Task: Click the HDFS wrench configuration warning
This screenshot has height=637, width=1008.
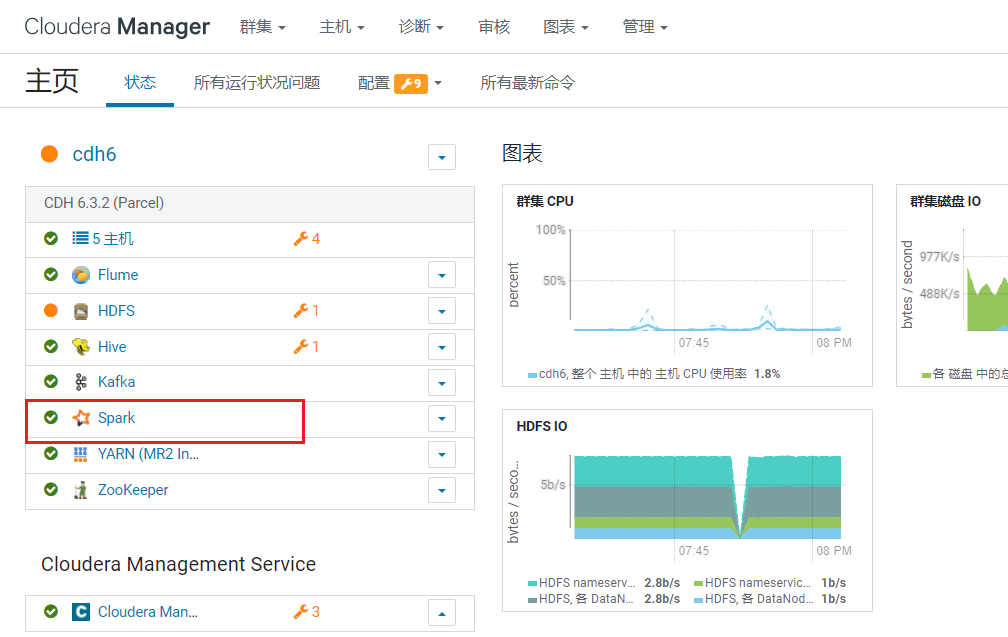Action: point(306,311)
